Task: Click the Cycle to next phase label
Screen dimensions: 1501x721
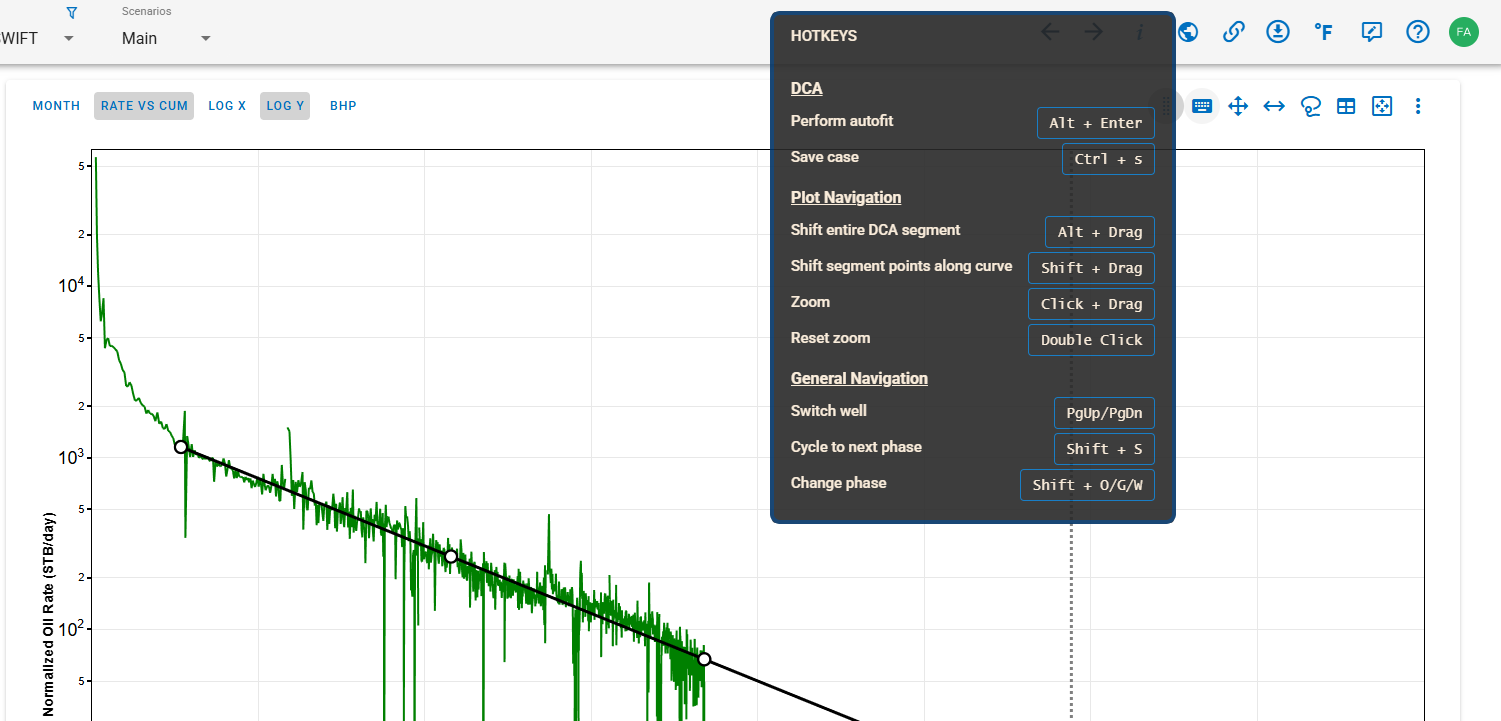Action: point(856,447)
